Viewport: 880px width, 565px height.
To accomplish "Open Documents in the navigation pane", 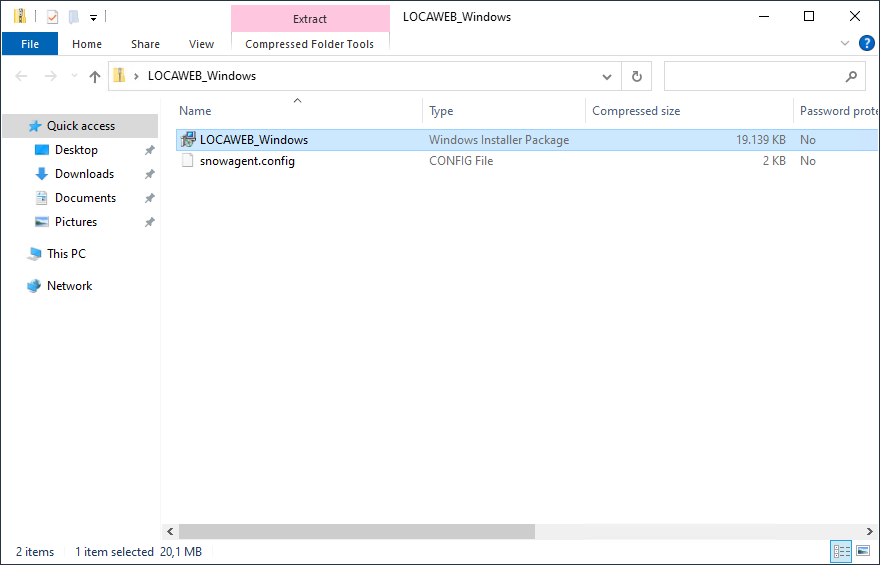I will coord(85,198).
